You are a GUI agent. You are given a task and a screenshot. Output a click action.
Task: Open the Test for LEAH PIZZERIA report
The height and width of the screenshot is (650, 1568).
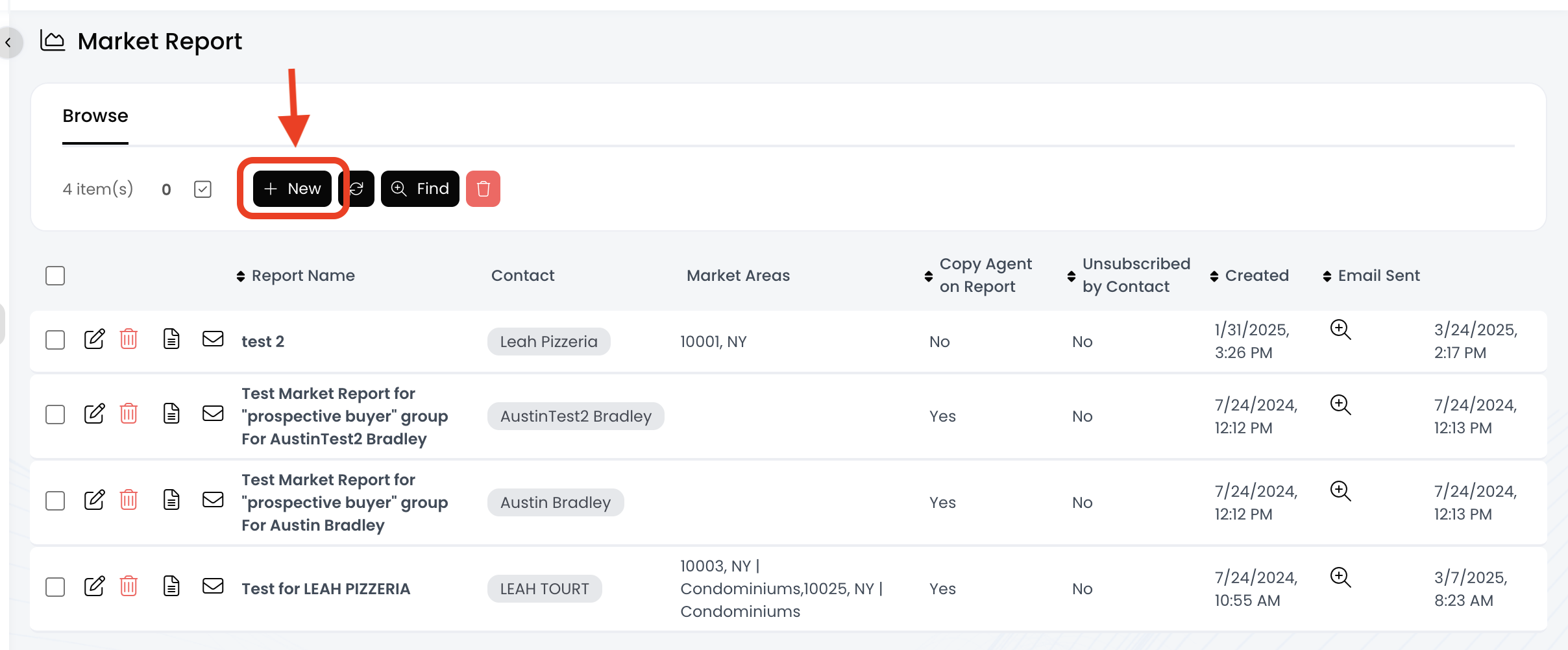[326, 589]
